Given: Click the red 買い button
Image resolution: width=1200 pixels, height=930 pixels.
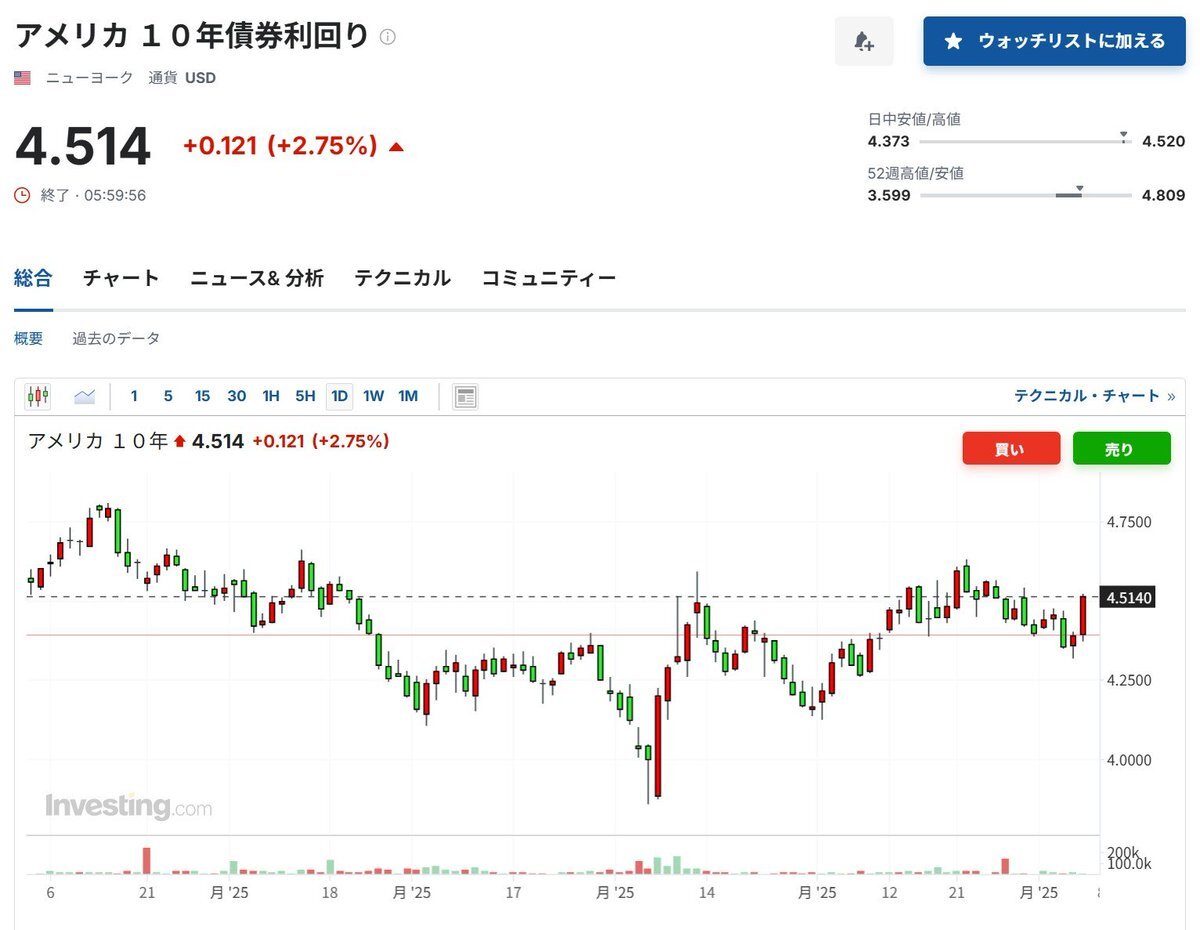Looking at the screenshot, I should (x=1010, y=449).
